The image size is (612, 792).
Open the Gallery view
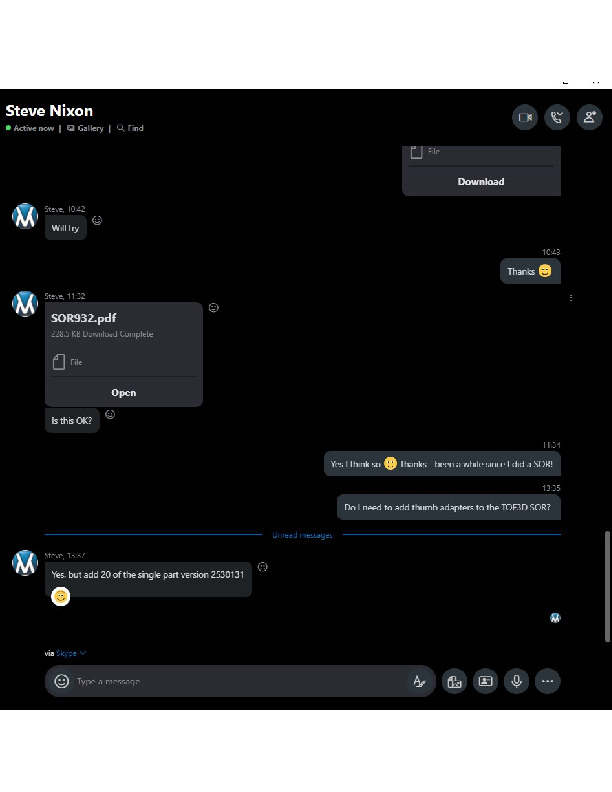point(85,128)
